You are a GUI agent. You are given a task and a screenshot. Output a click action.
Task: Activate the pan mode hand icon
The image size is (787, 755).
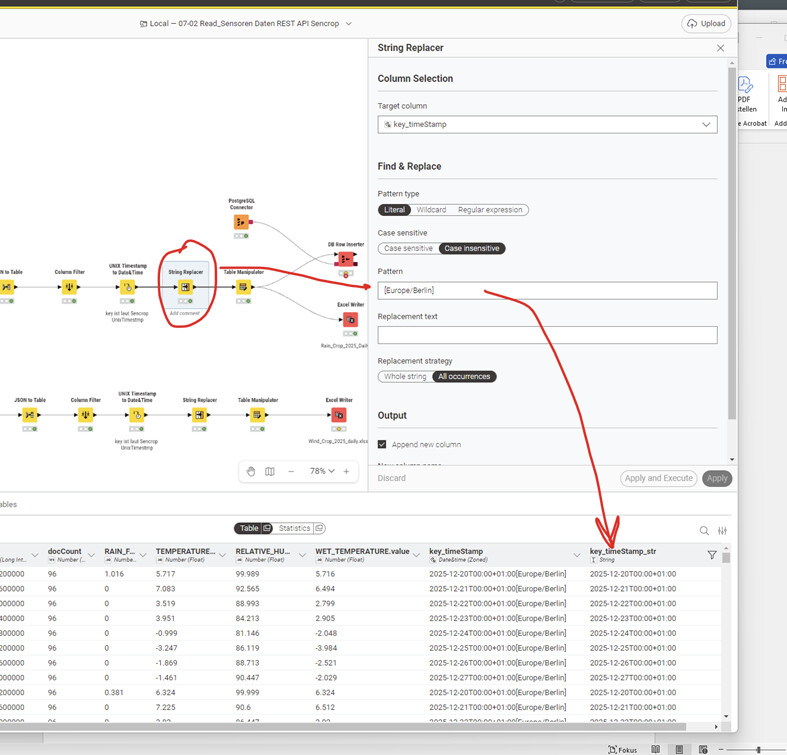point(251,471)
